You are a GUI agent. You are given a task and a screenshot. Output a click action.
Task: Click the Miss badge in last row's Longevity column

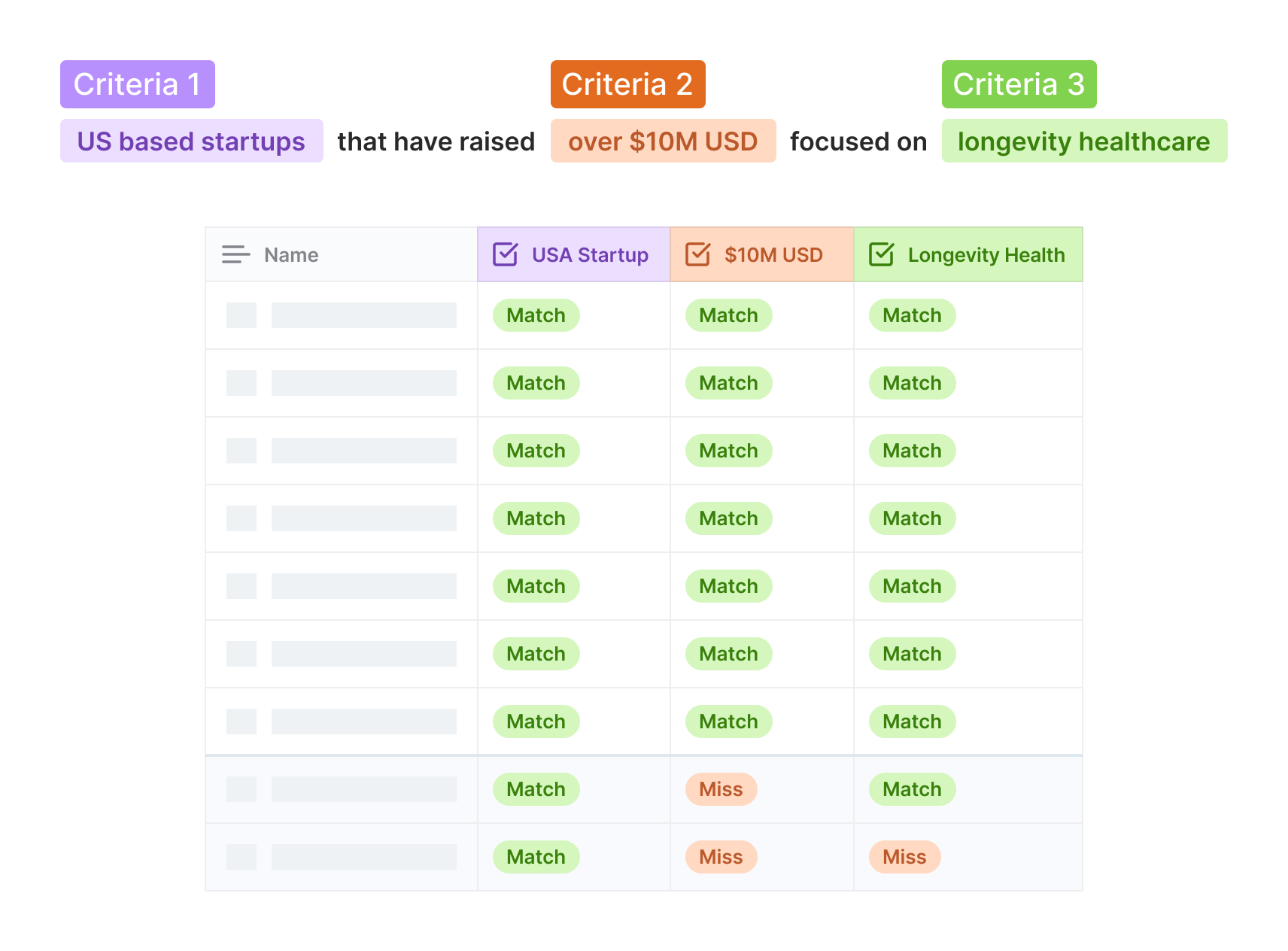pyautogui.click(x=905, y=857)
